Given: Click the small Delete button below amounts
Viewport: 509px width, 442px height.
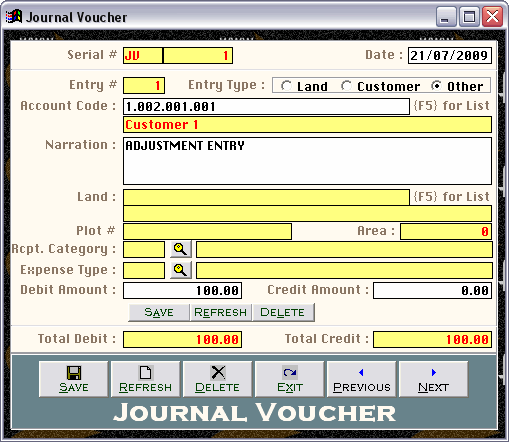Looking at the screenshot, I should point(283,312).
